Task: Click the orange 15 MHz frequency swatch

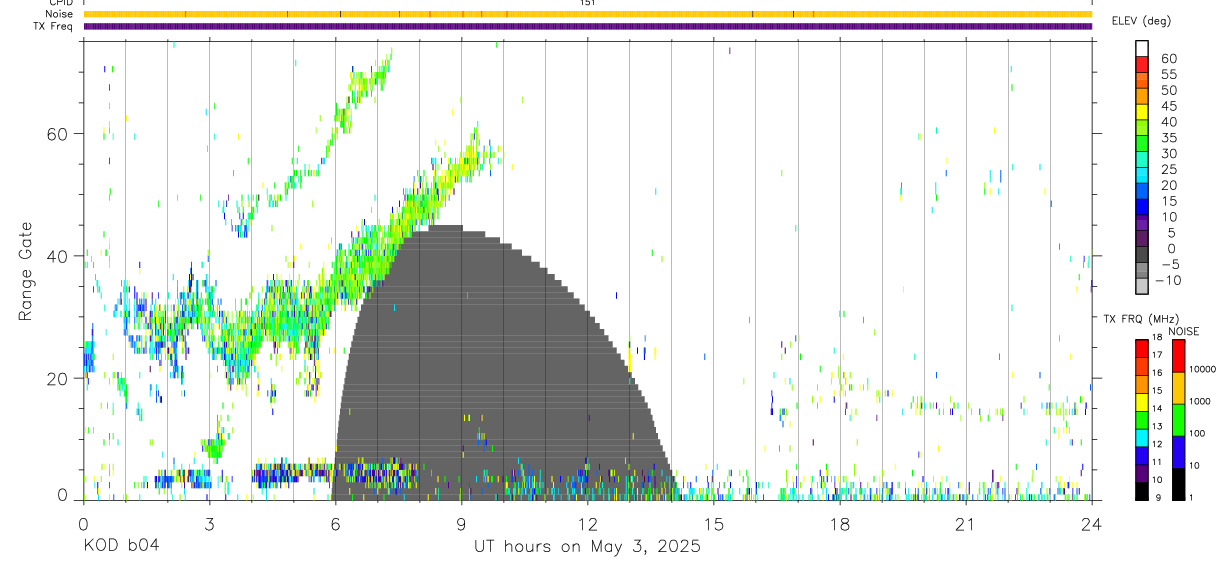Action: pos(1140,384)
